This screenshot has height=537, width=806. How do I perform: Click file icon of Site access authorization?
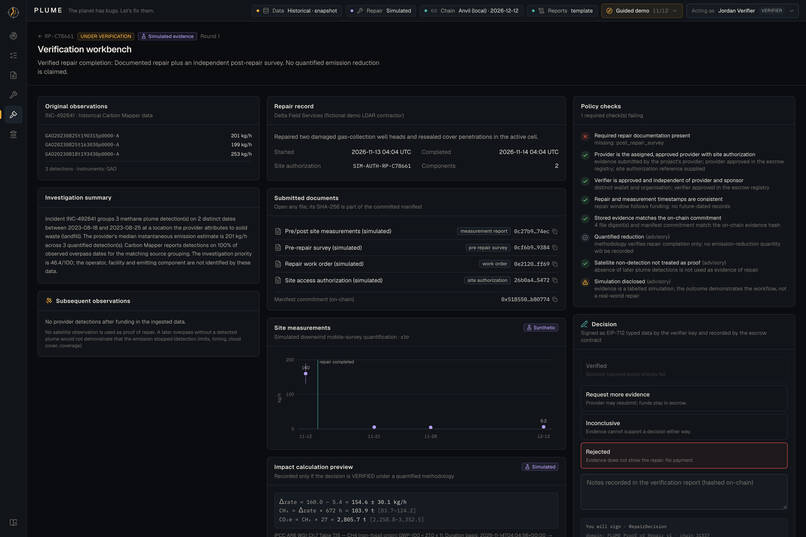[x=278, y=281]
